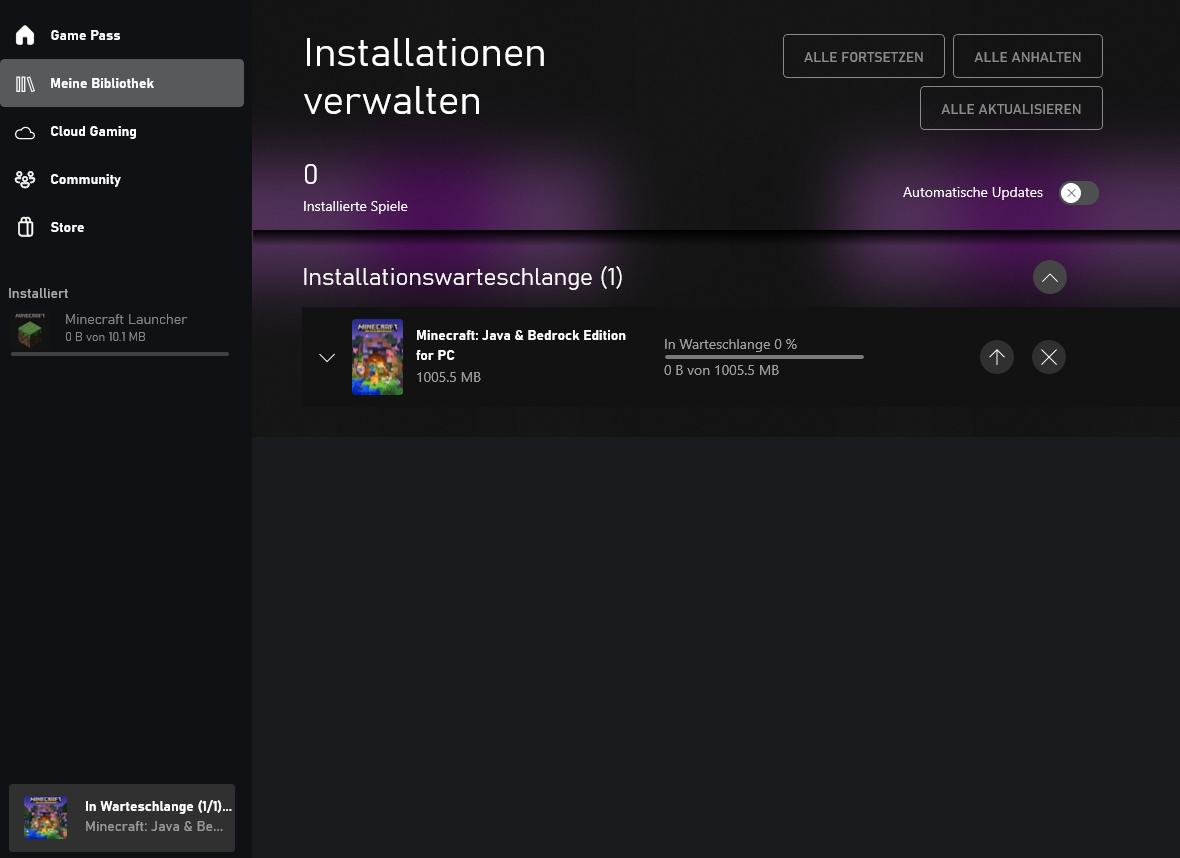Screen dimensions: 1180x858
Task: Open the Store icon in the sidebar
Action: (x=24, y=227)
